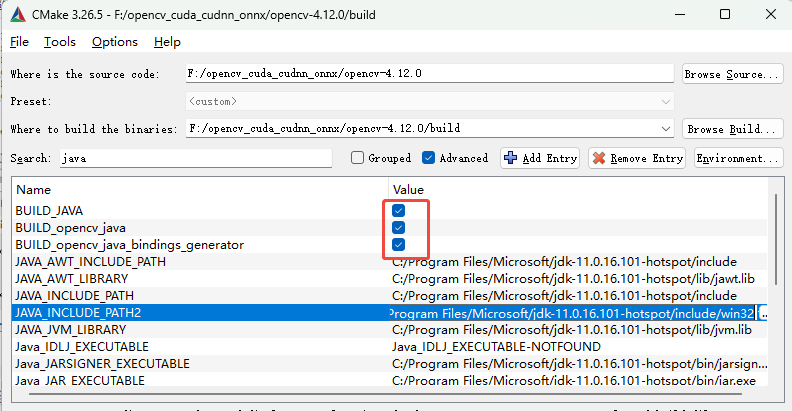Open the File menu
The image size is (792, 411).
pyautogui.click(x=20, y=42)
